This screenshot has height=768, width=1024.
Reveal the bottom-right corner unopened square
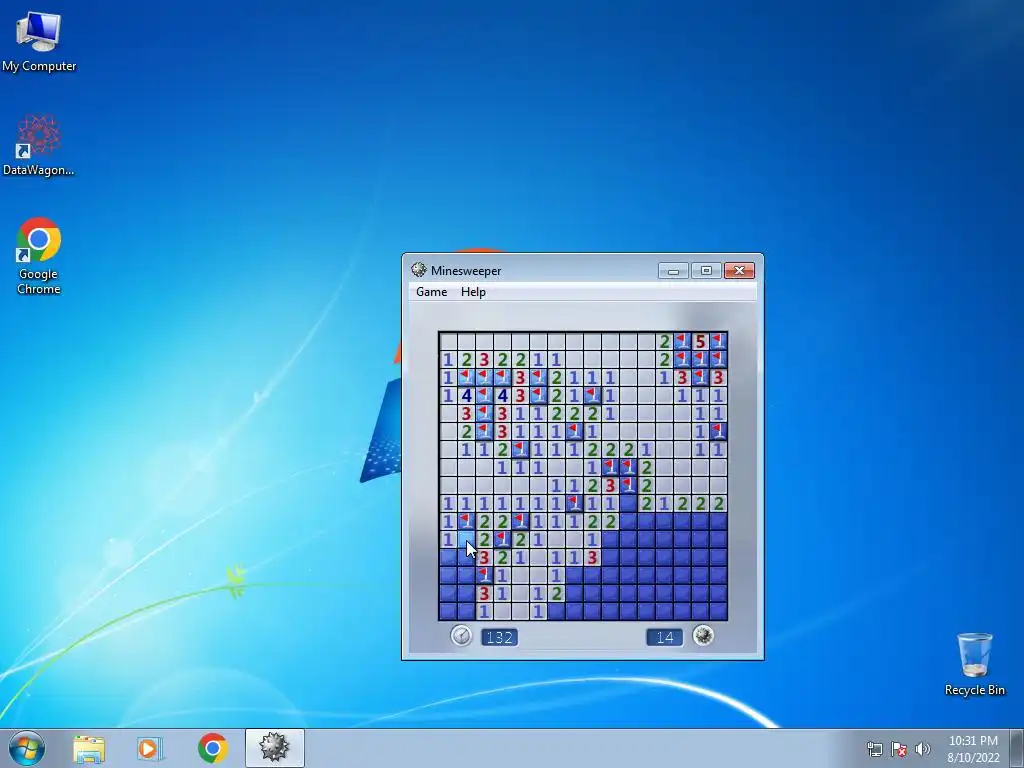(718, 611)
